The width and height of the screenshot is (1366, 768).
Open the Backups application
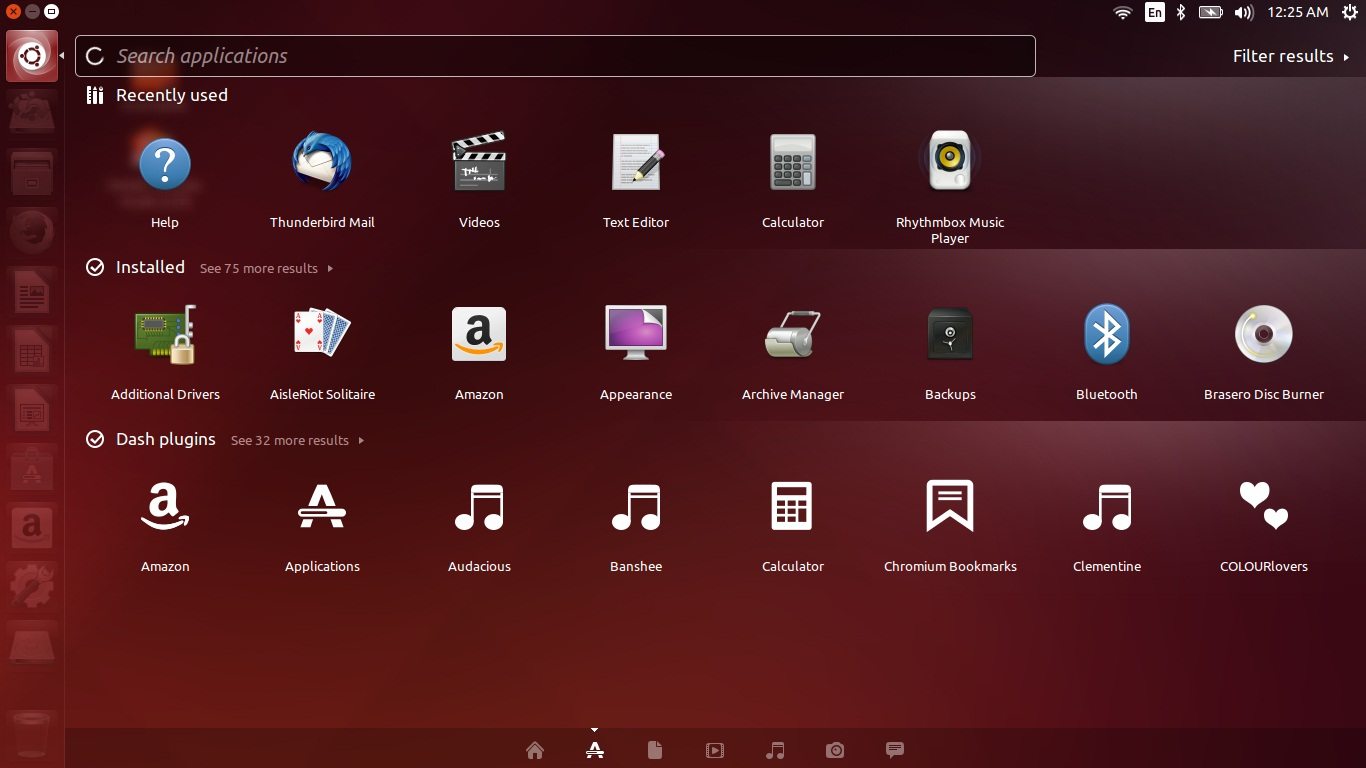[x=949, y=336]
